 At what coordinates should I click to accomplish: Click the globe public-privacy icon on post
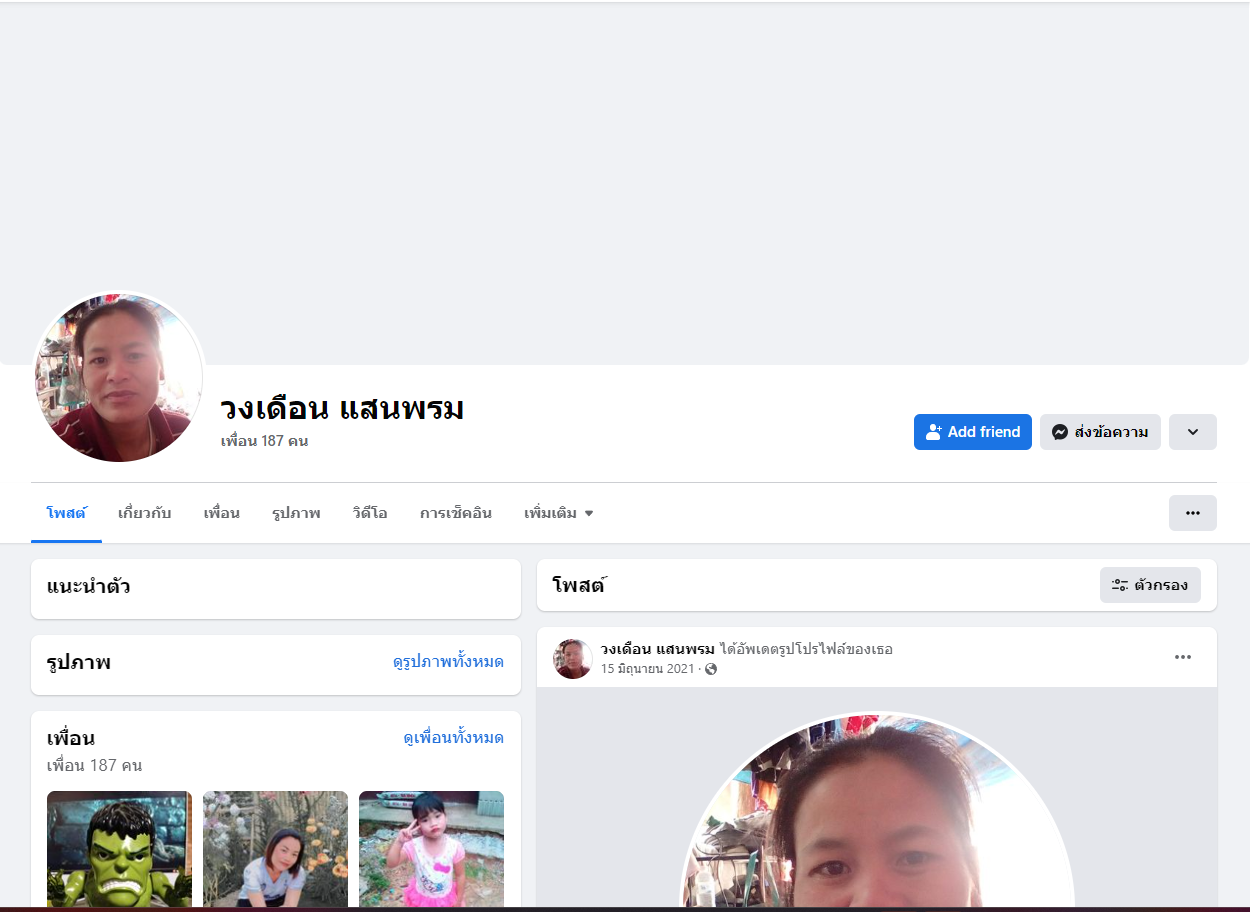(x=711, y=669)
